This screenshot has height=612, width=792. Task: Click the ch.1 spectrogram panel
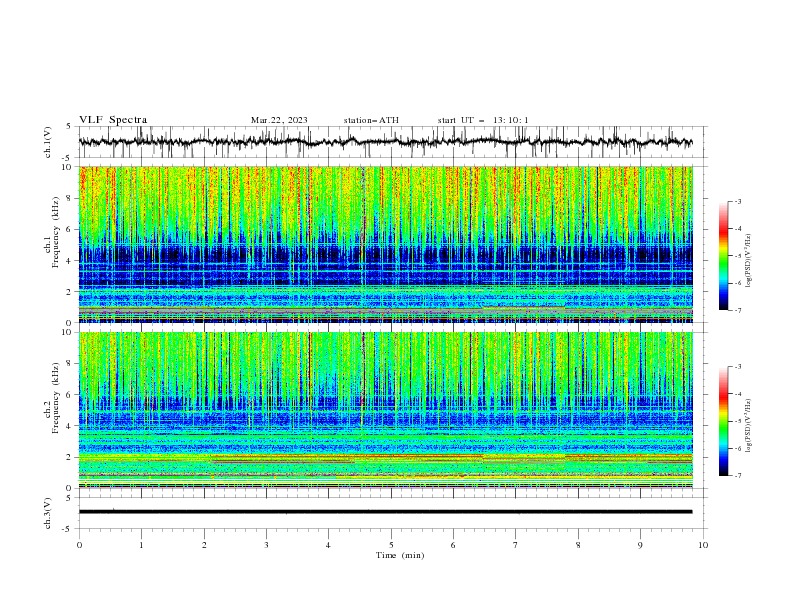[x=386, y=244]
